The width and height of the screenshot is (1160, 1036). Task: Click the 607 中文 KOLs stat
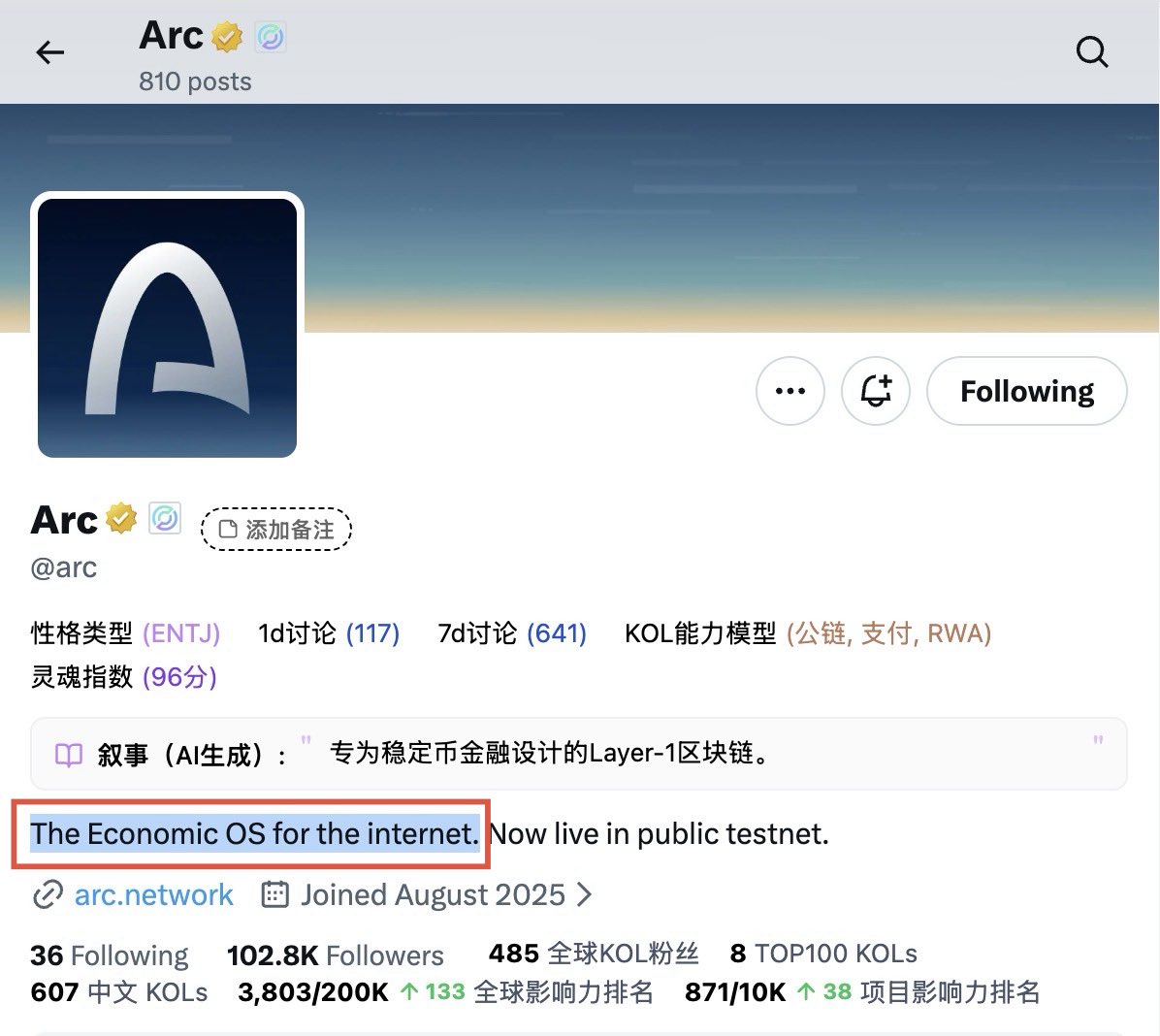pyautogui.click(x=119, y=992)
